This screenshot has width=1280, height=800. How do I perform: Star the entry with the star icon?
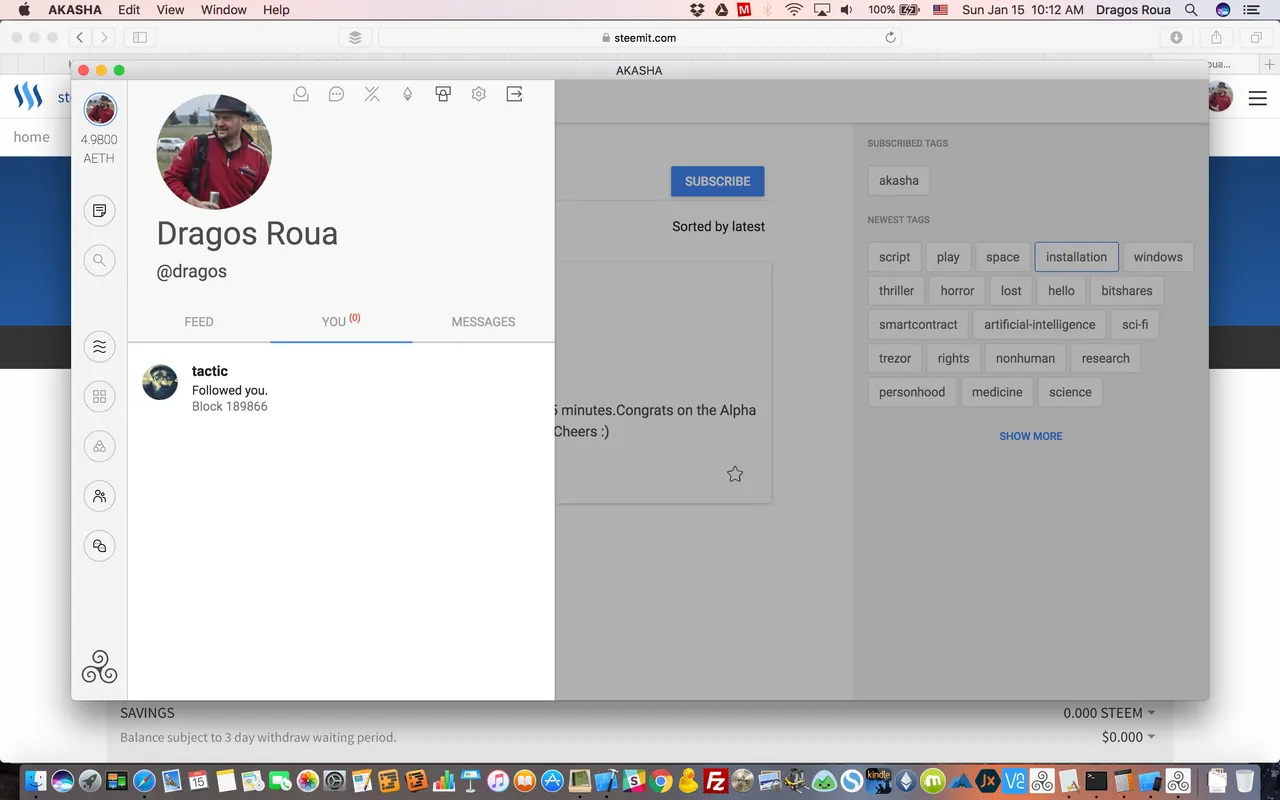tap(735, 474)
